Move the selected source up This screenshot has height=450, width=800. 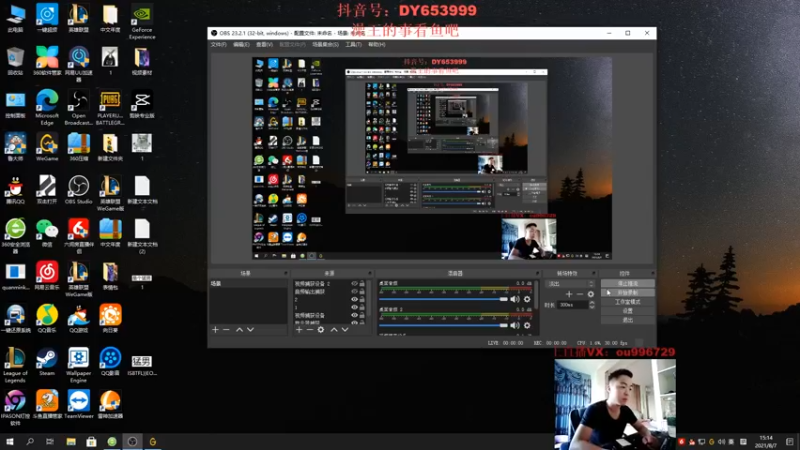[x=334, y=330]
